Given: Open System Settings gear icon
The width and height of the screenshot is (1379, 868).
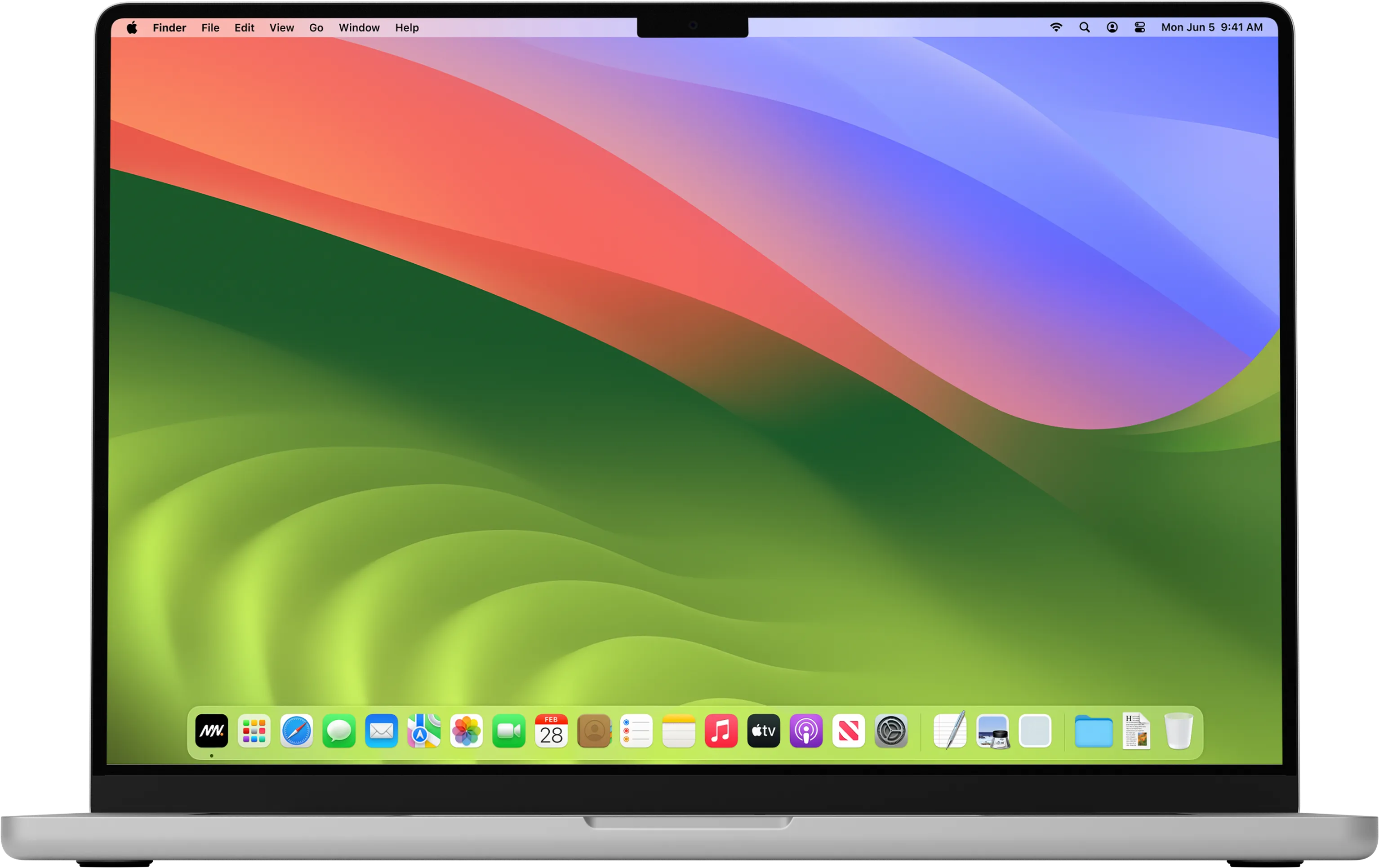Looking at the screenshot, I should tap(891, 731).
